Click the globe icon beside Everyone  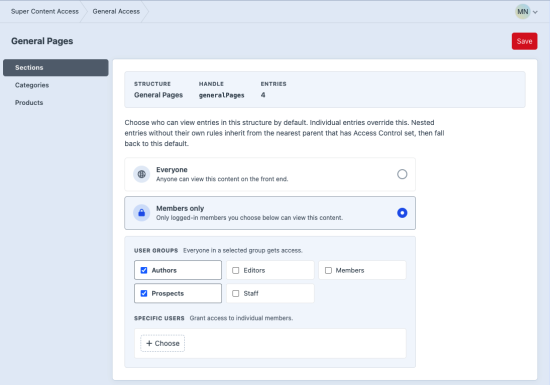pyautogui.click(x=141, y=174)
